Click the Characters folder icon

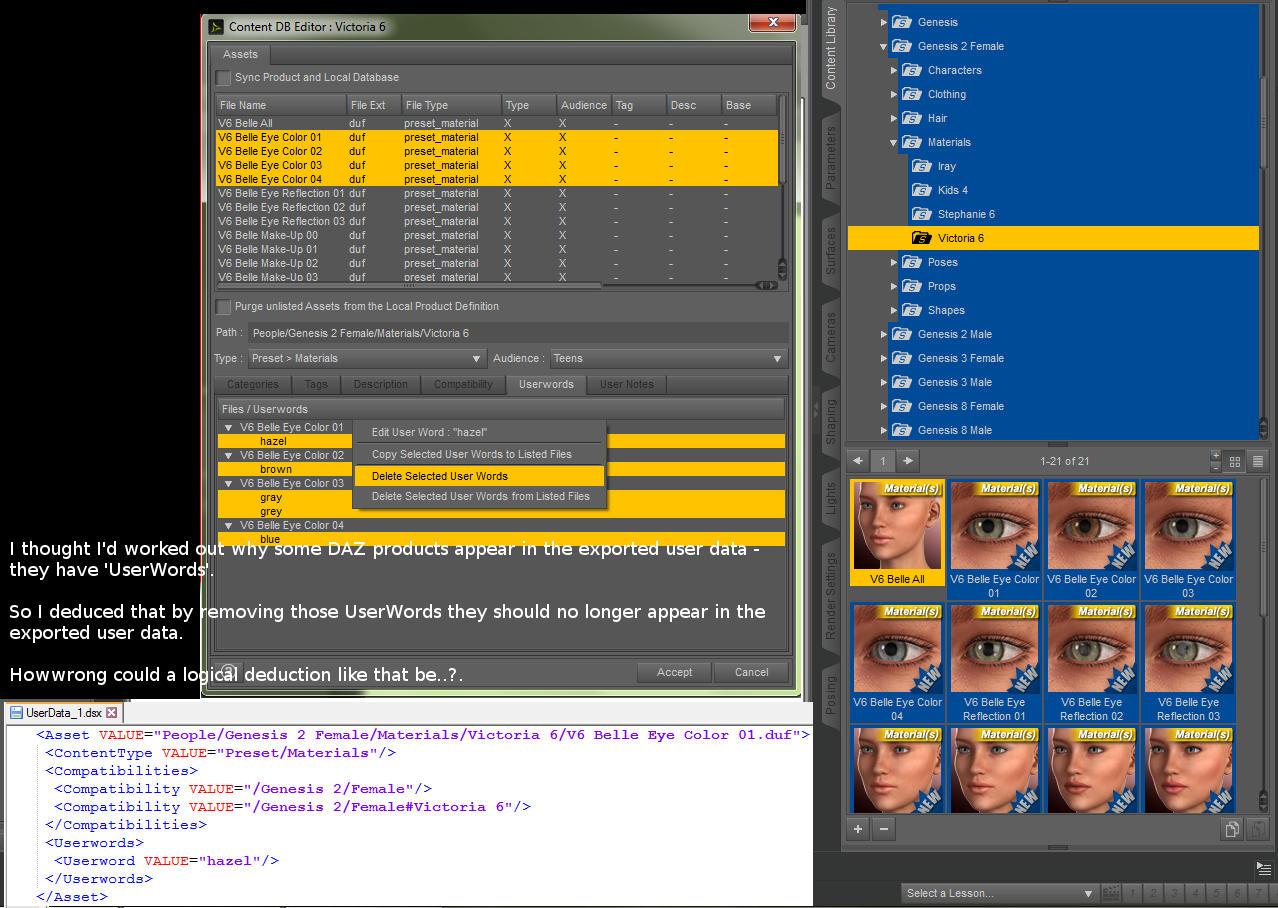pos(911,70)
